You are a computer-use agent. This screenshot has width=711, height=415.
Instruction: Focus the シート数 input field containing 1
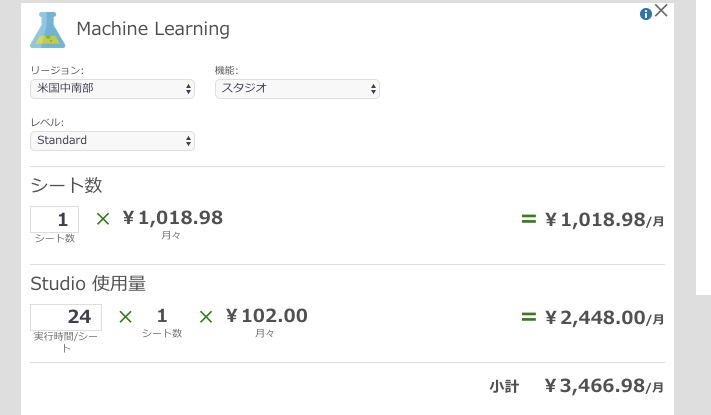pos(54,220)
